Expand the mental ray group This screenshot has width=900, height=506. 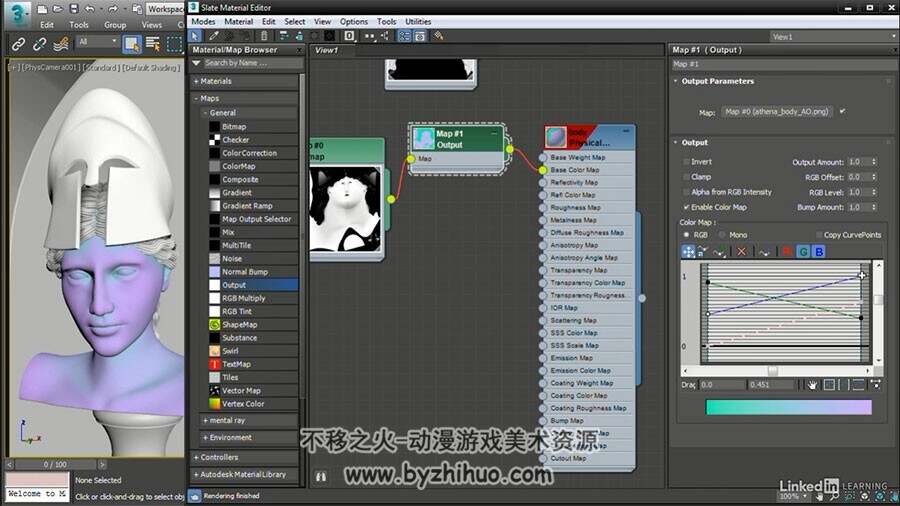coord(205,421)
